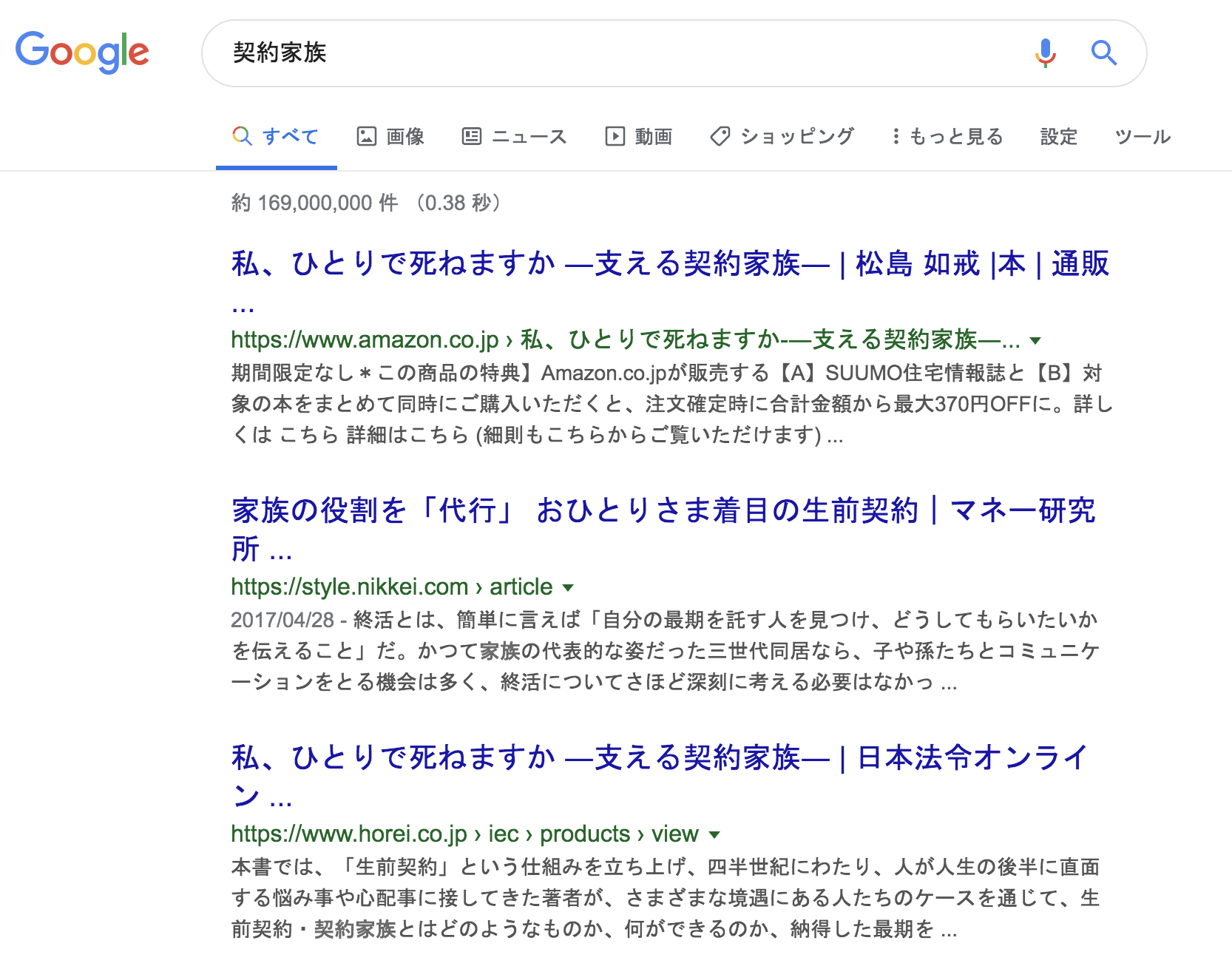This screenshot has height=966, width=1232.
Task: Click the price tag icon beside ショッピング
Action: click(720, 136)
